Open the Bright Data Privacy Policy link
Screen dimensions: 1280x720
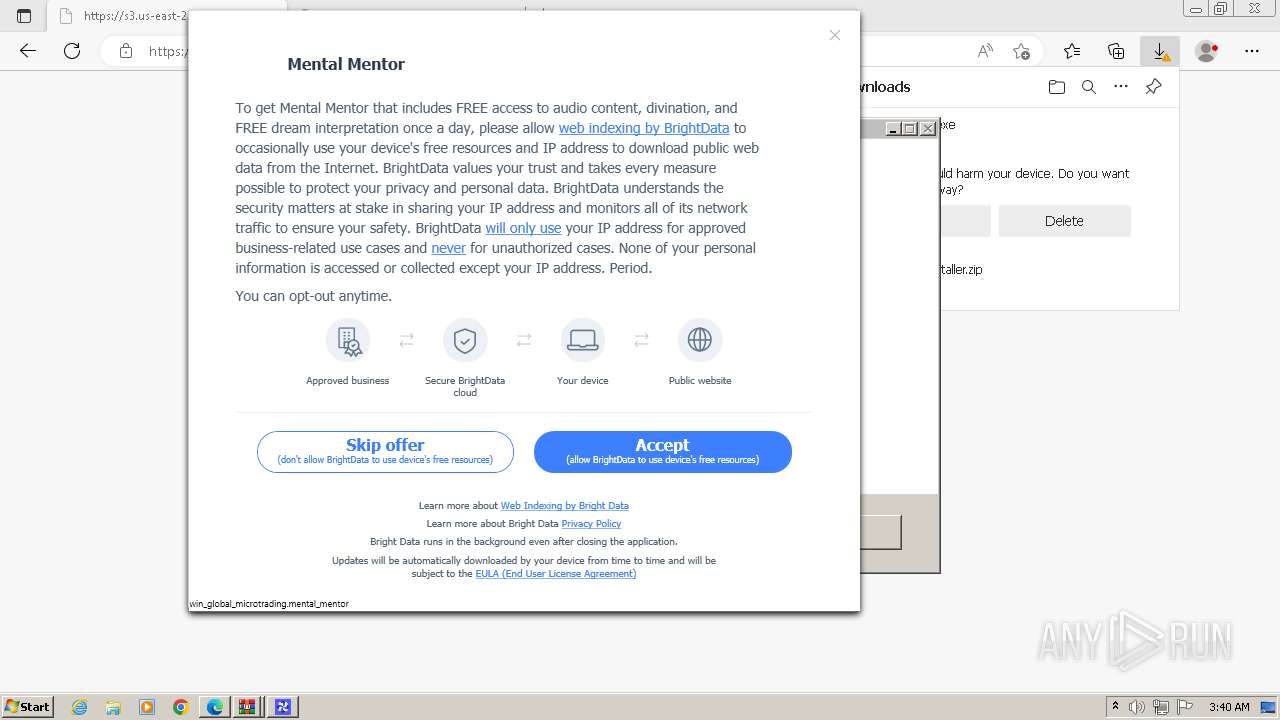591,524
